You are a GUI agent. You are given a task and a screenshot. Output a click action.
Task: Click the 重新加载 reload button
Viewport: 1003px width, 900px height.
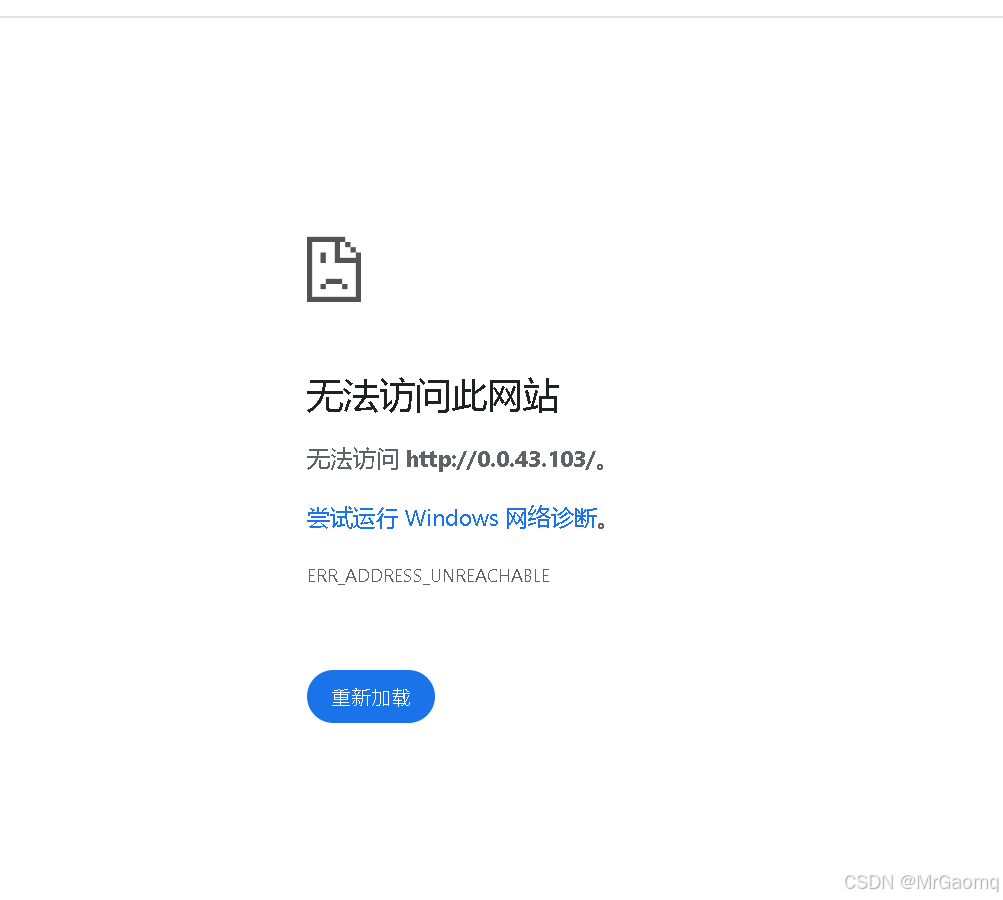pos(371,697)
